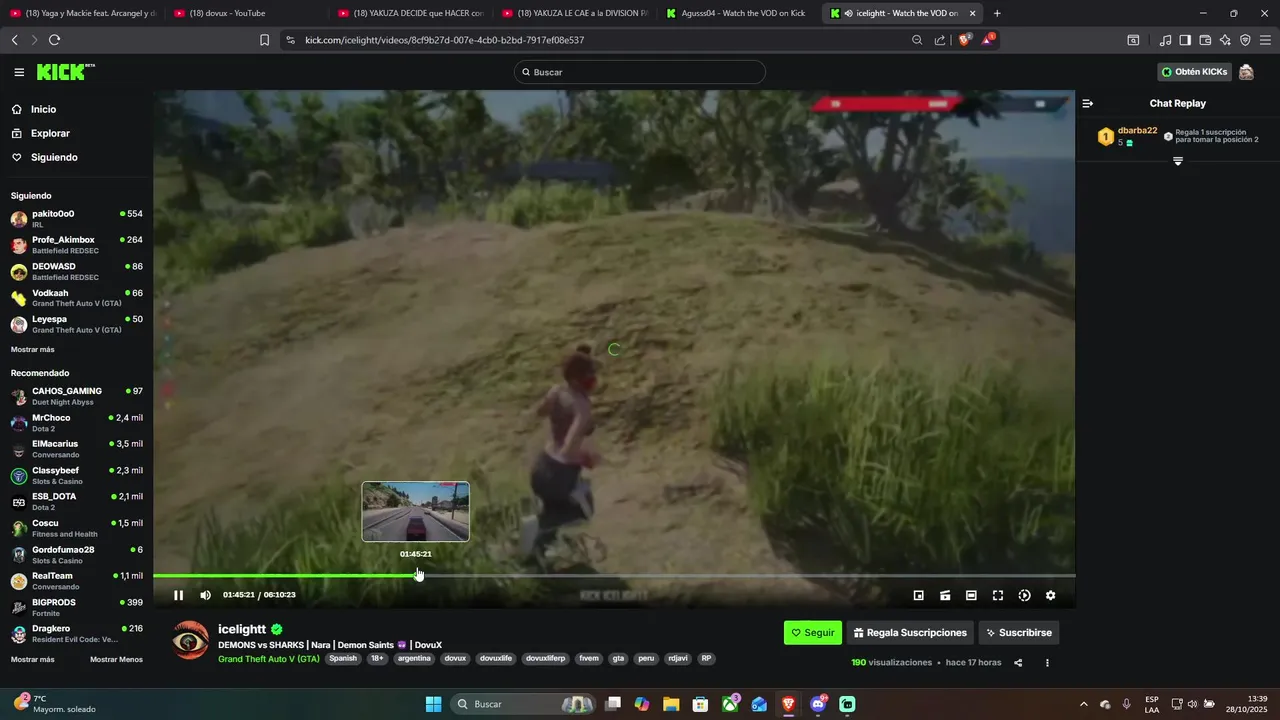Screen dimensions: 1280x720
Task: Show more followed channels (Mostrar más under Siguiendo)
Action: [33, 349]
